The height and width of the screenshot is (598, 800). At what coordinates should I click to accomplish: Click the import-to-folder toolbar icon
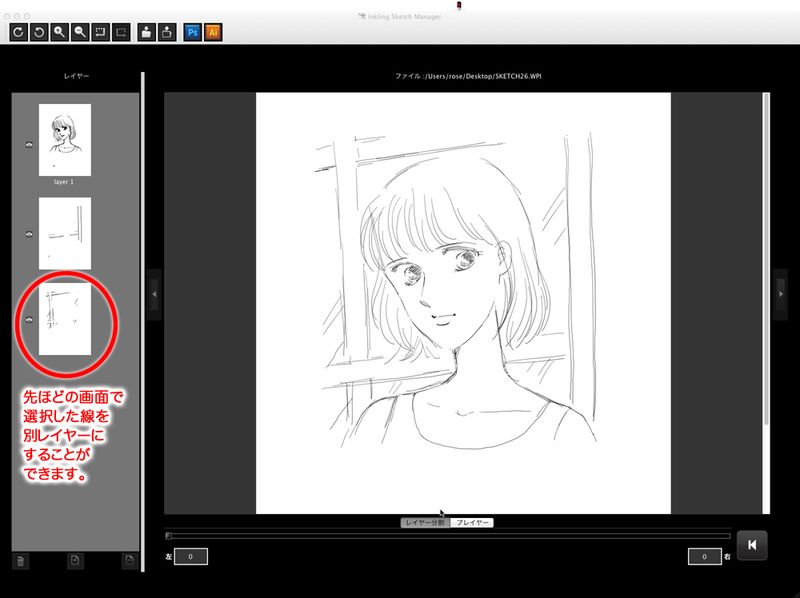[x=146, y=32]
